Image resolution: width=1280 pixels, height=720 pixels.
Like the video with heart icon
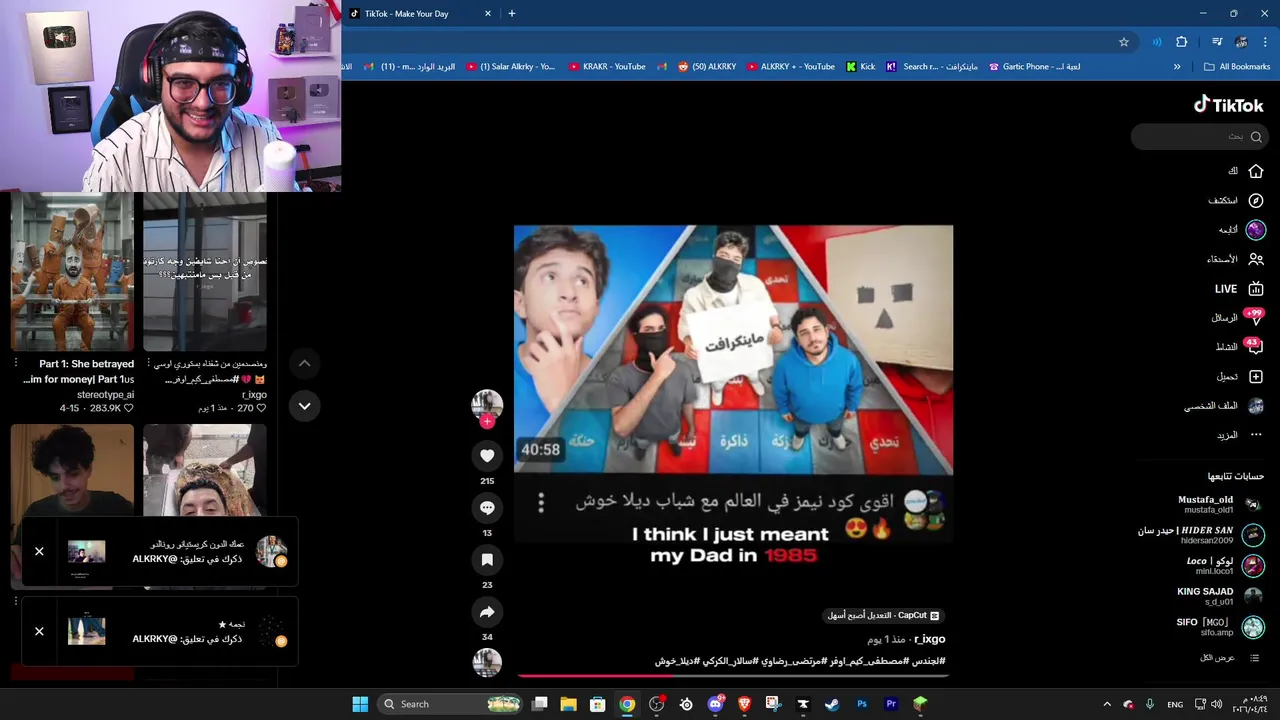click(x=487, y=456)
